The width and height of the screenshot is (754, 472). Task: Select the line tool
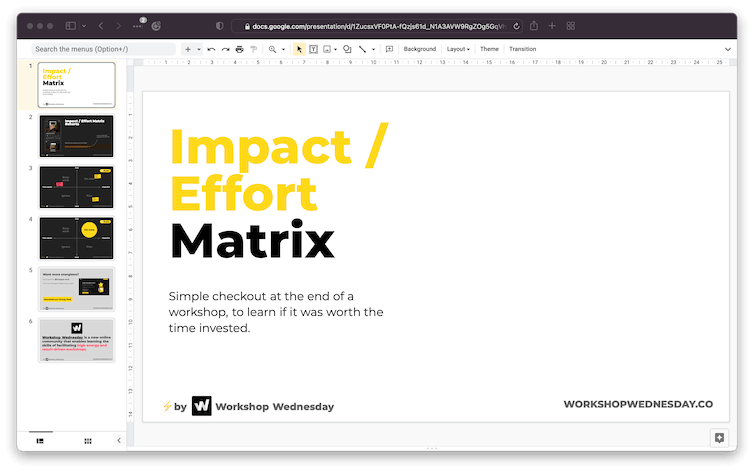(x=362, y=49)
